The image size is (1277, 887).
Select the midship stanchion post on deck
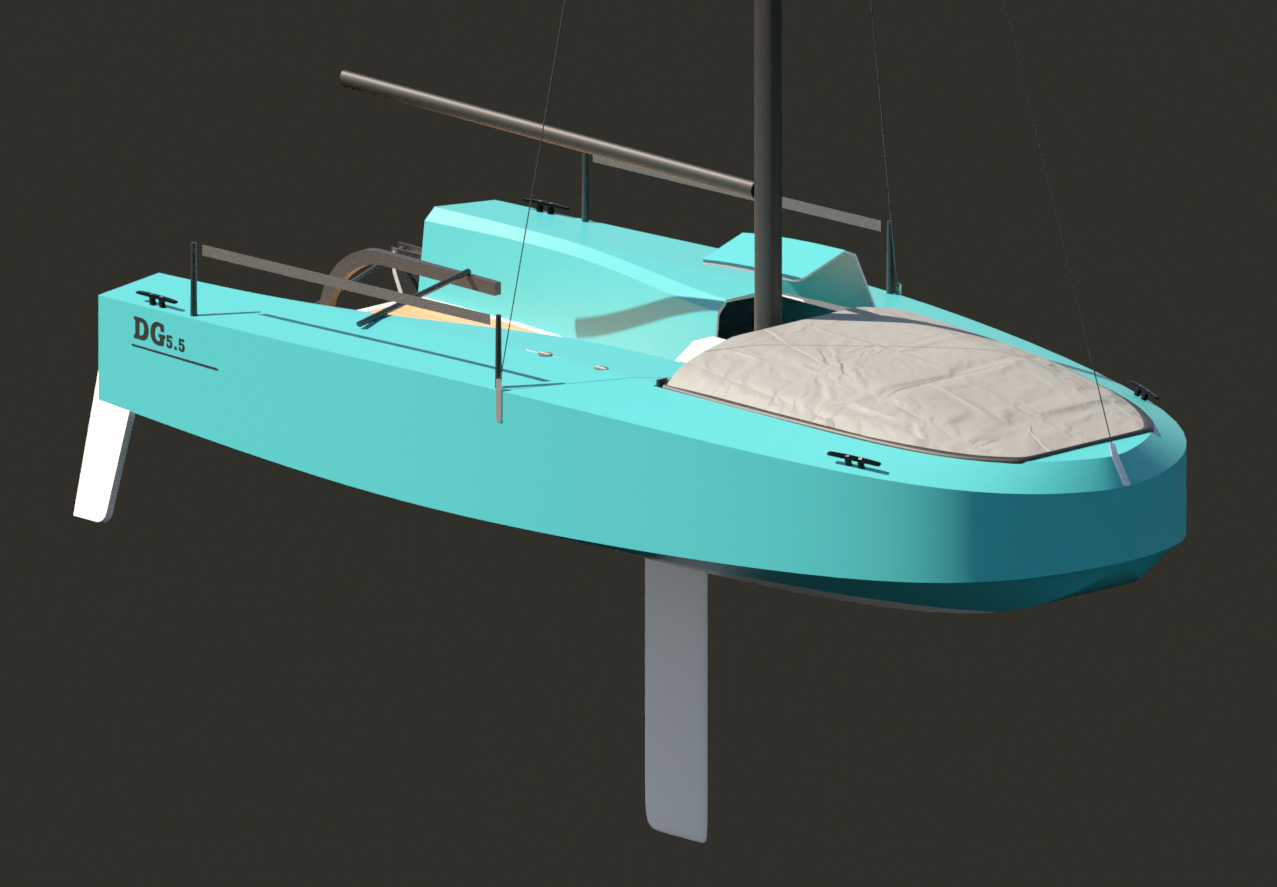click(498, 370)
